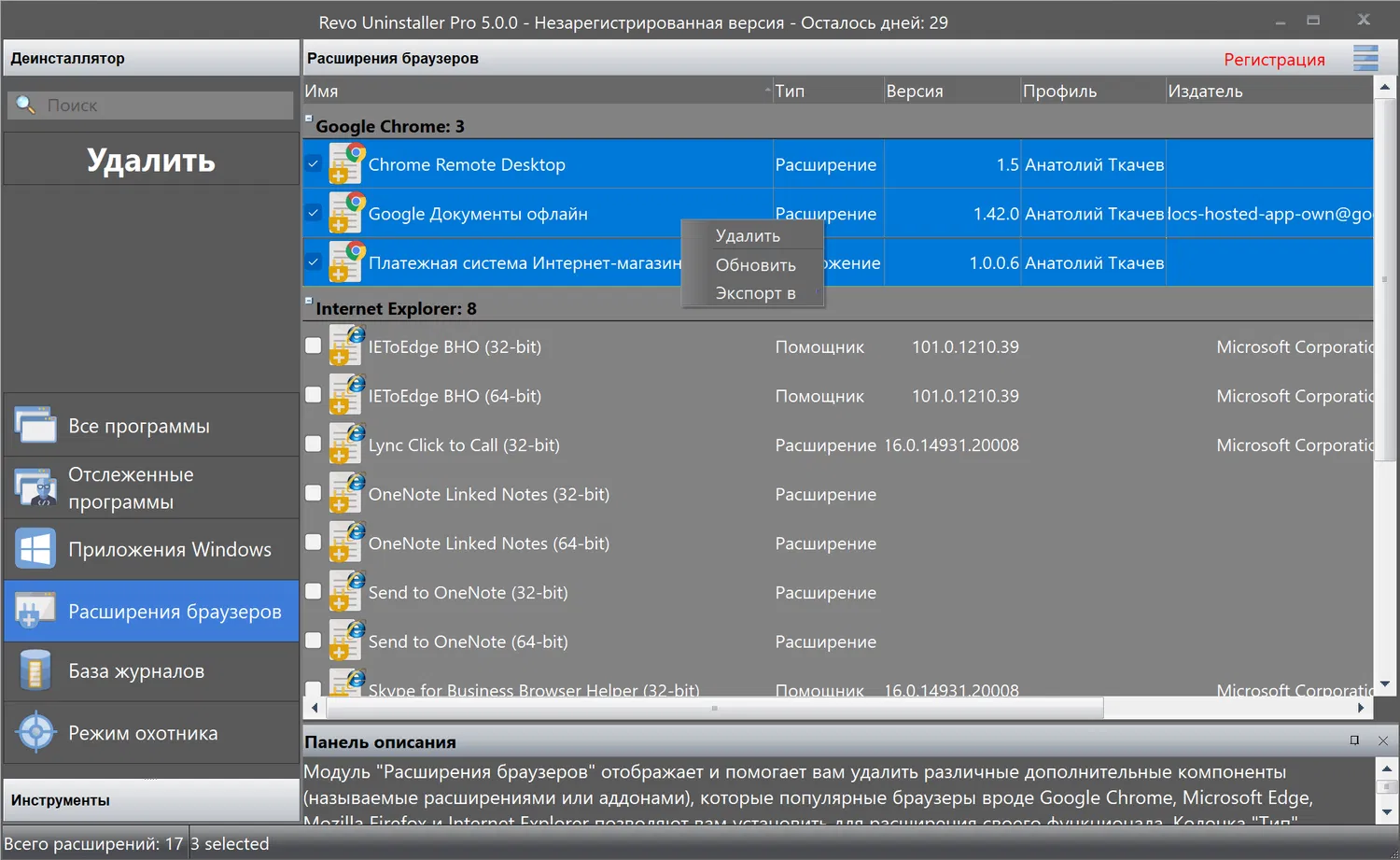1400x860 pixels.
Task: Sort by the Издатель column header
Action: 1269,91
